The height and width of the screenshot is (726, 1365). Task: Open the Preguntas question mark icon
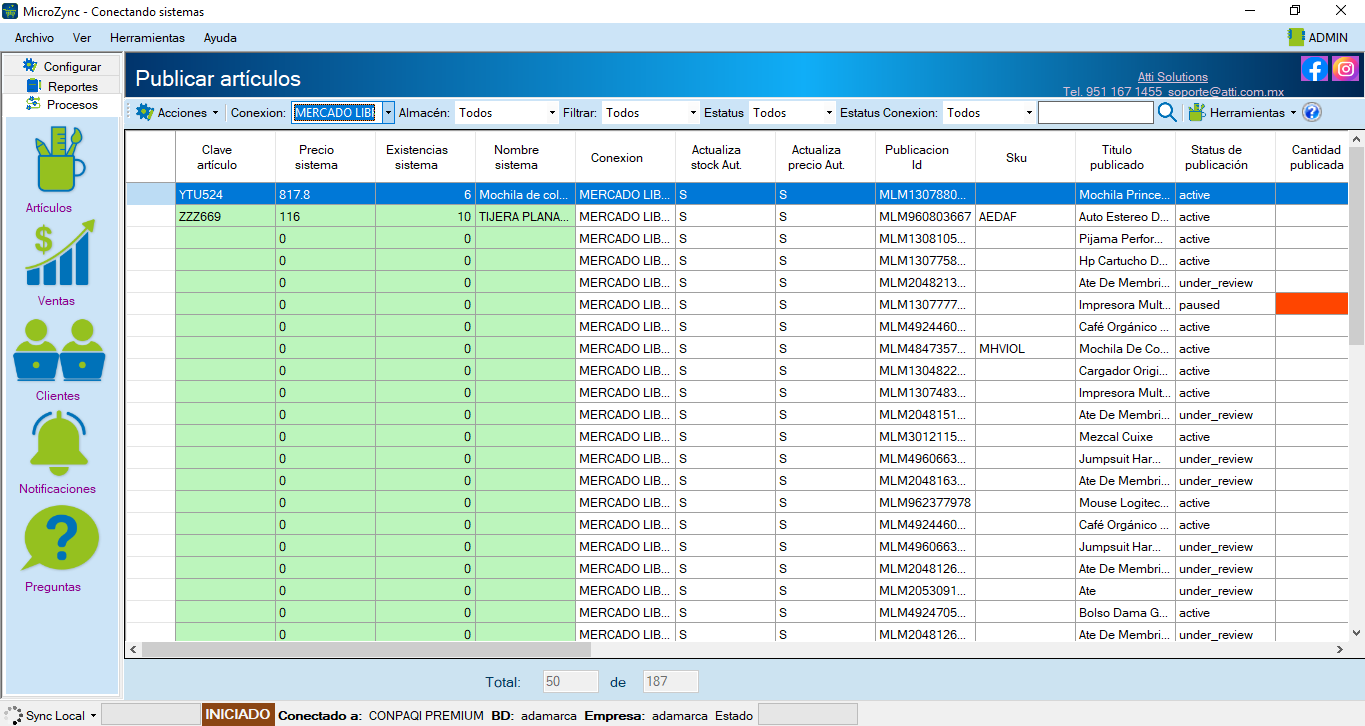point(61,538)
